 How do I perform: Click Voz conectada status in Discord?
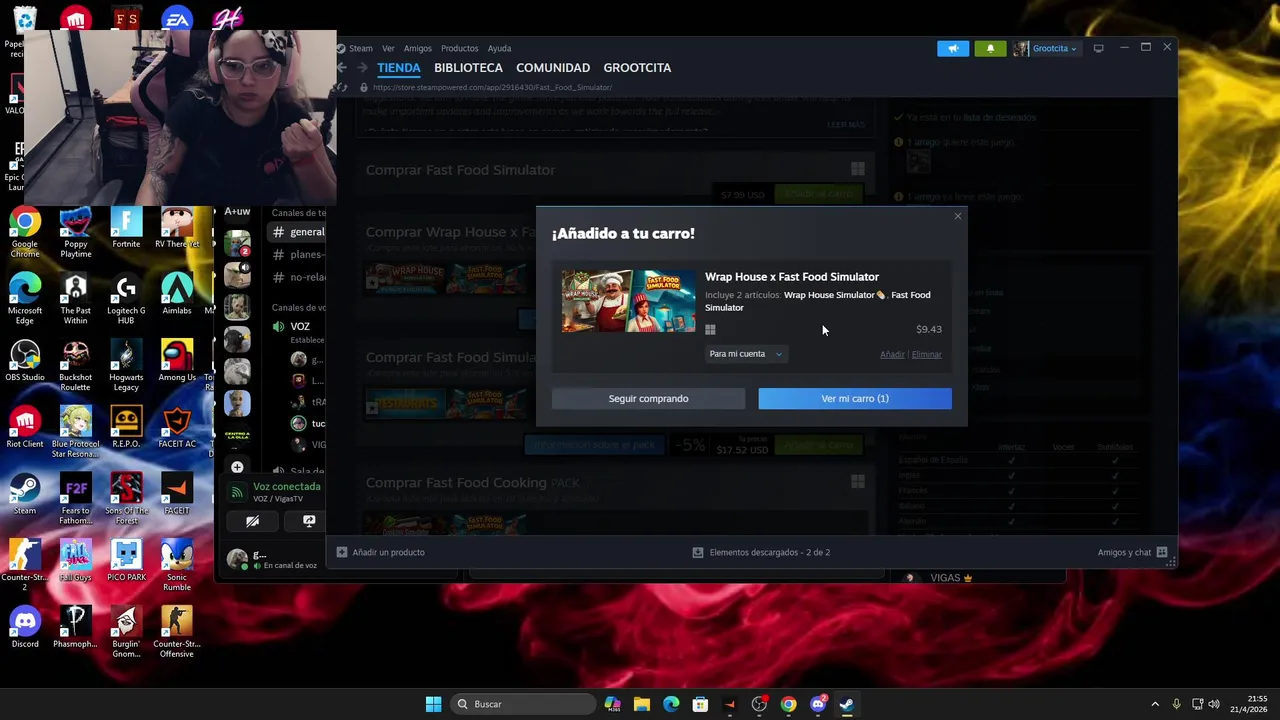click(286, 487)
